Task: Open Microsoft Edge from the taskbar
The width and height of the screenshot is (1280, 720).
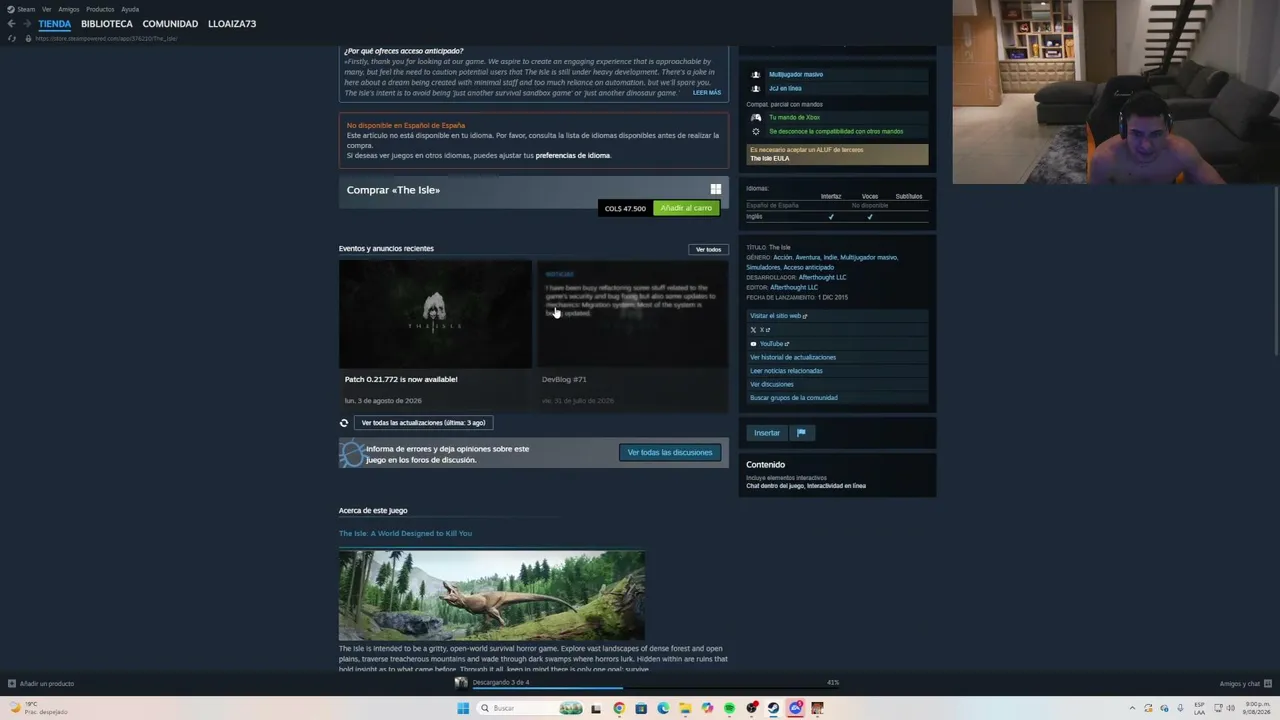Action: (663, 708)
